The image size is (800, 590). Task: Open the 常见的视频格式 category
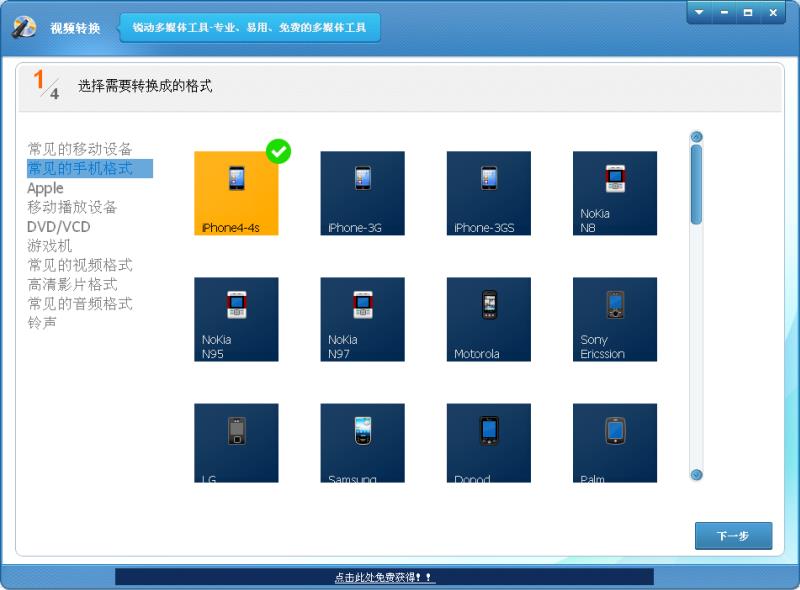point(80,265)
